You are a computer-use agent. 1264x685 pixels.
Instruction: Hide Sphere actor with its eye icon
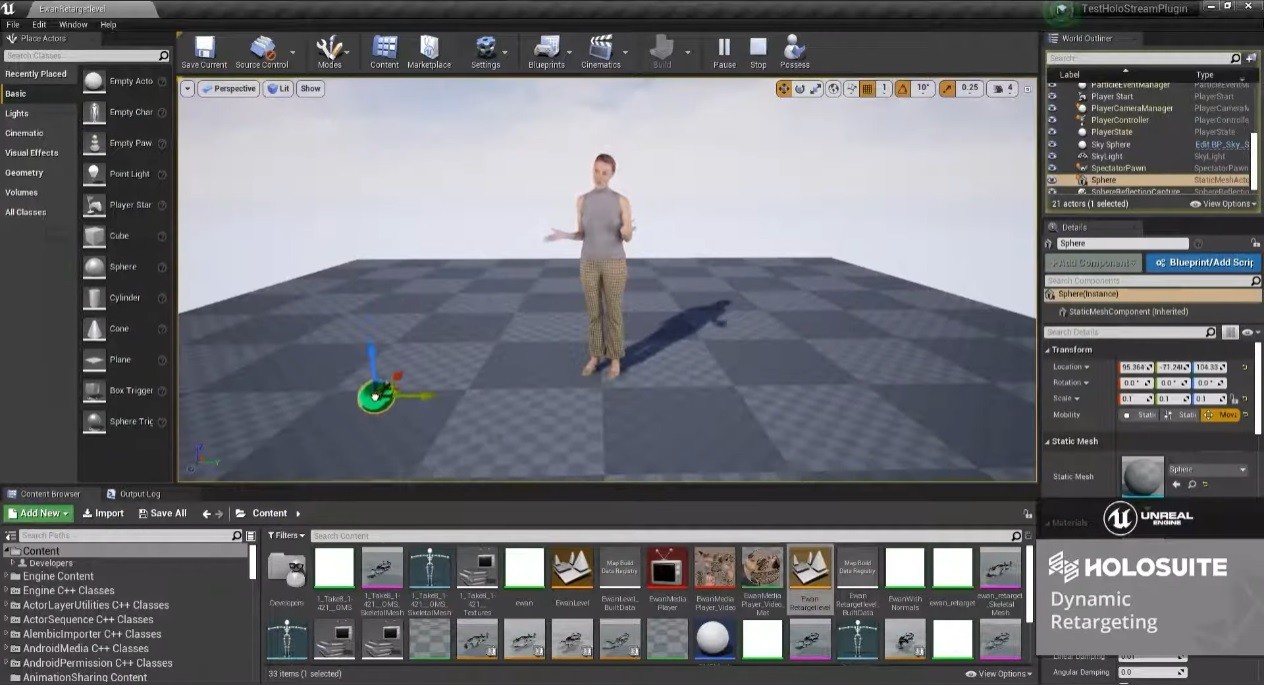tap(1052, 180)
